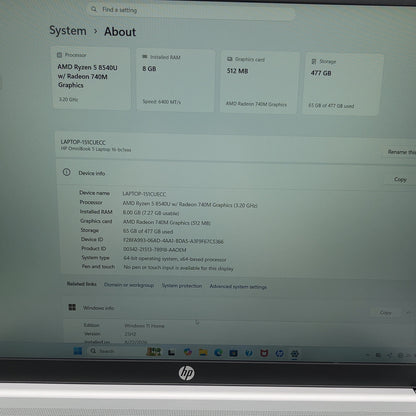The height and width of the screenshot is (416, 416).
Task: Click the Storage info card
Action: [342, 84]
